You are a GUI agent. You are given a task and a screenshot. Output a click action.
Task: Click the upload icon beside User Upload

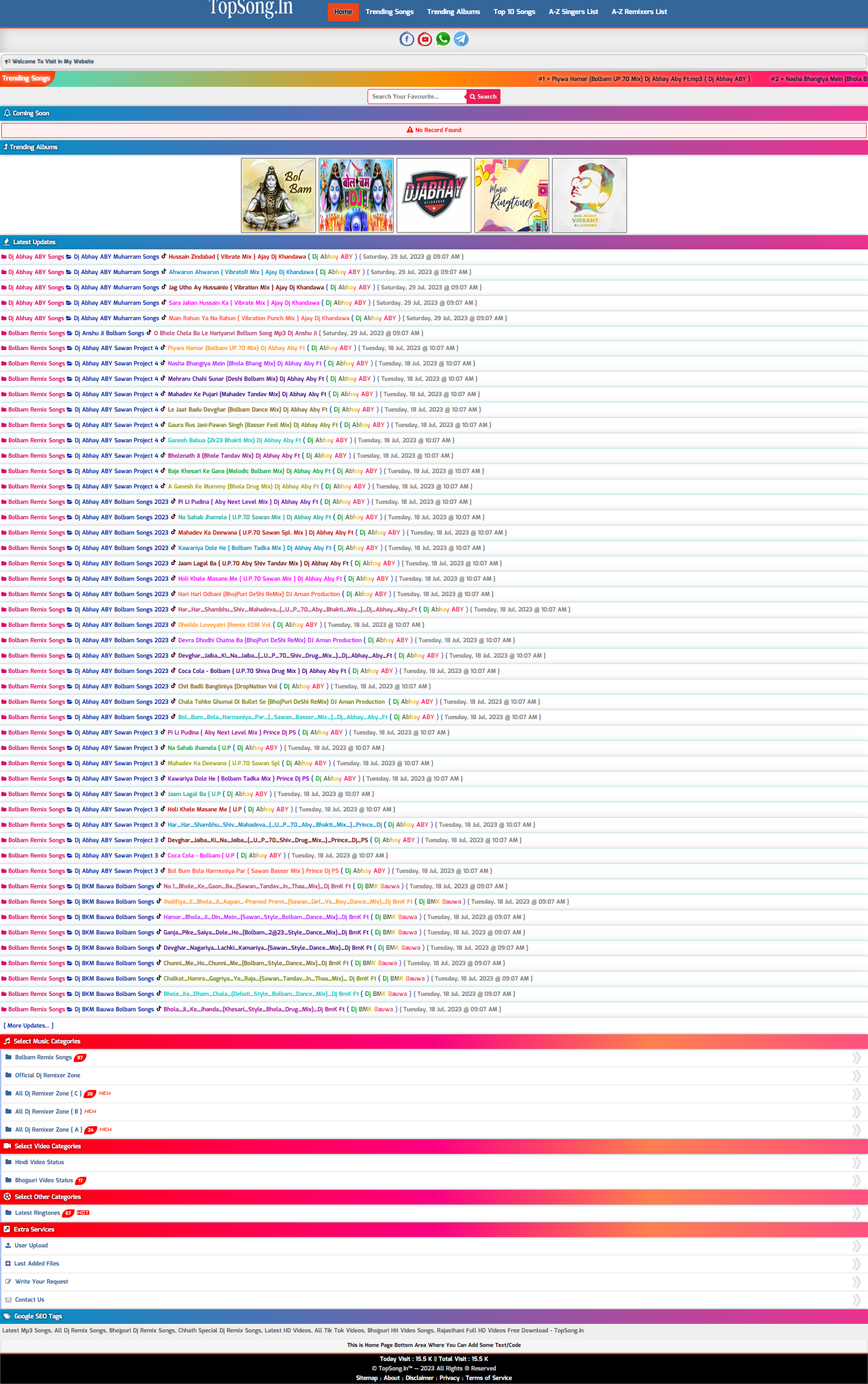[8, 1245]
